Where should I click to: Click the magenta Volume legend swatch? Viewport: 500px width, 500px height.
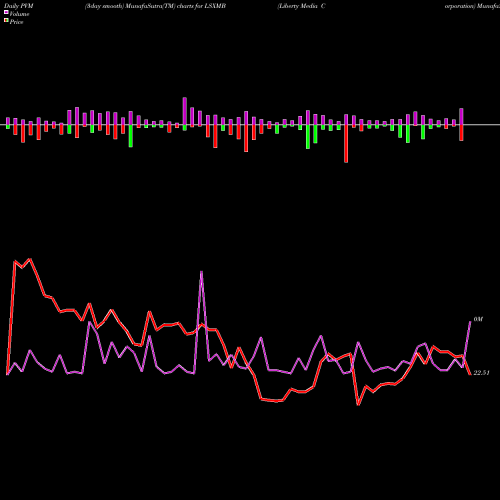click(x=6, y=12)
